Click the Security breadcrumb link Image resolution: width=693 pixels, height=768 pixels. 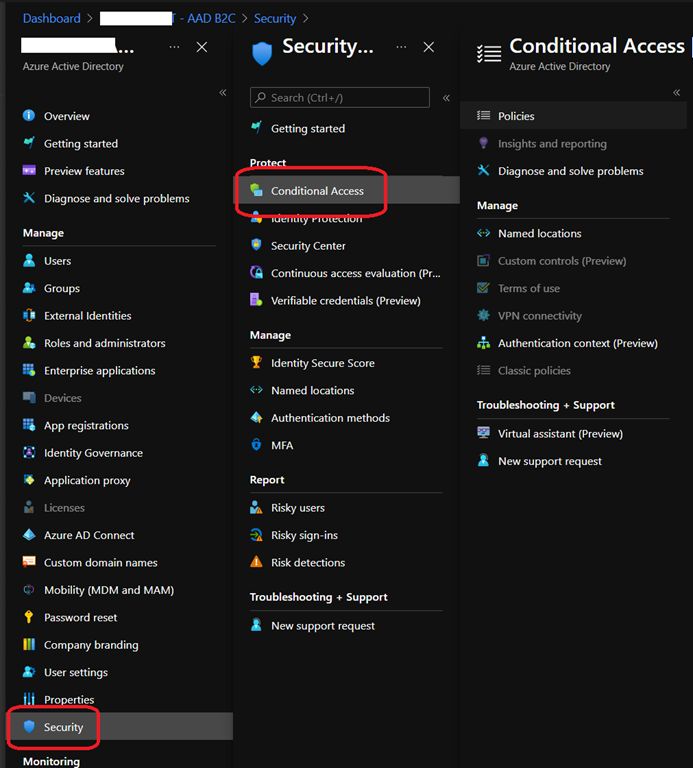pos(275,19)
